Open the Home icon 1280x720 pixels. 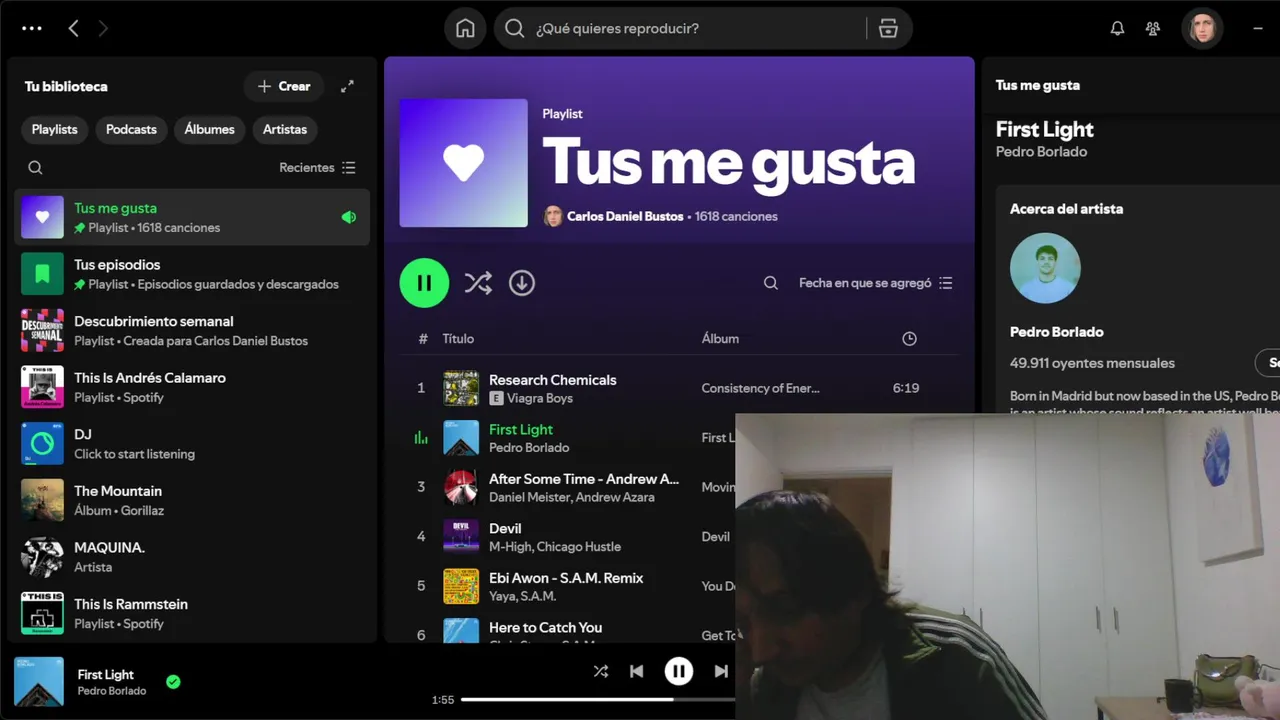click(x=465, y=28)
